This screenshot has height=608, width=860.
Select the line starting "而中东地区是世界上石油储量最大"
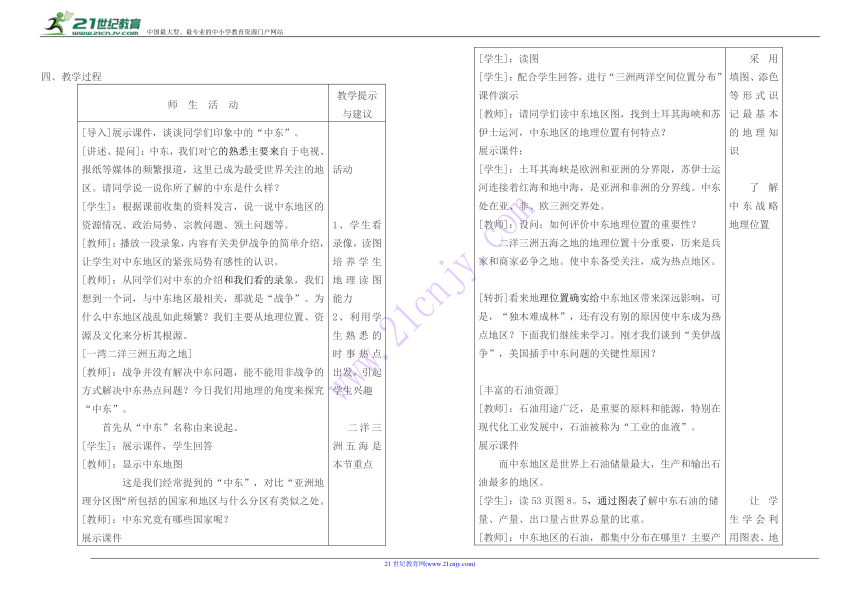(610, 464)
